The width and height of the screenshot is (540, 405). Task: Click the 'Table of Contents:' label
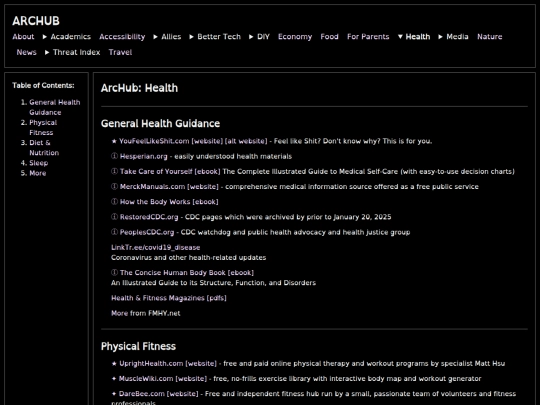pos(43,85)
